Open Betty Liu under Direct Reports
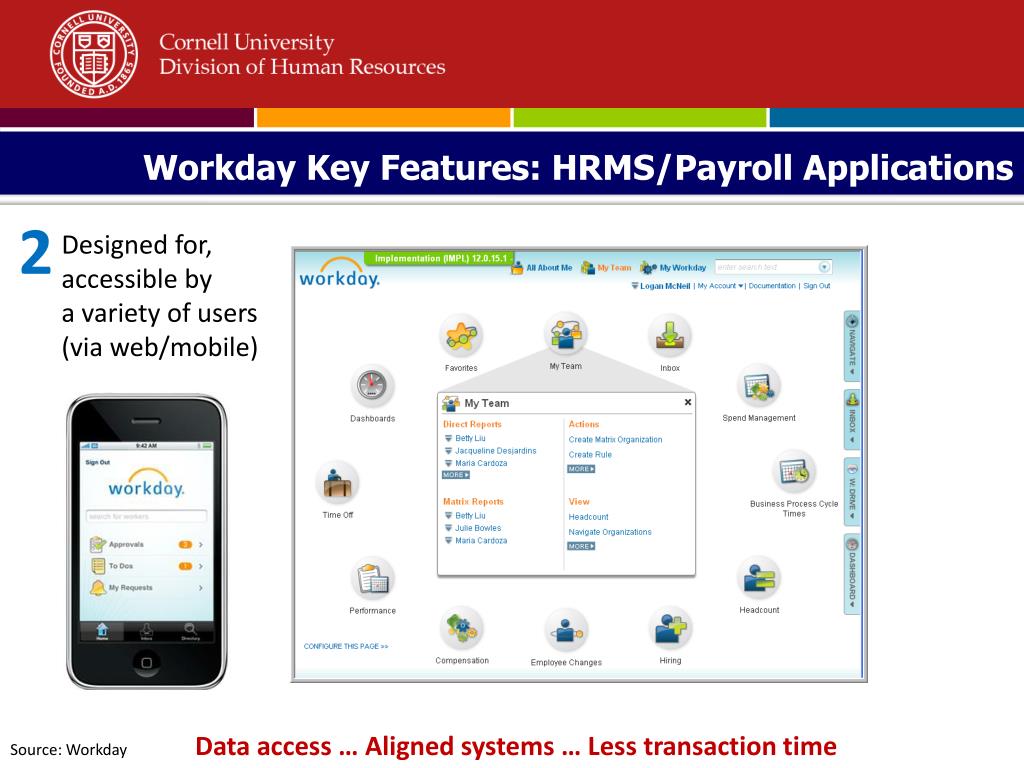Viewport: 1024px width, 768px height. (x=470, y=438)
